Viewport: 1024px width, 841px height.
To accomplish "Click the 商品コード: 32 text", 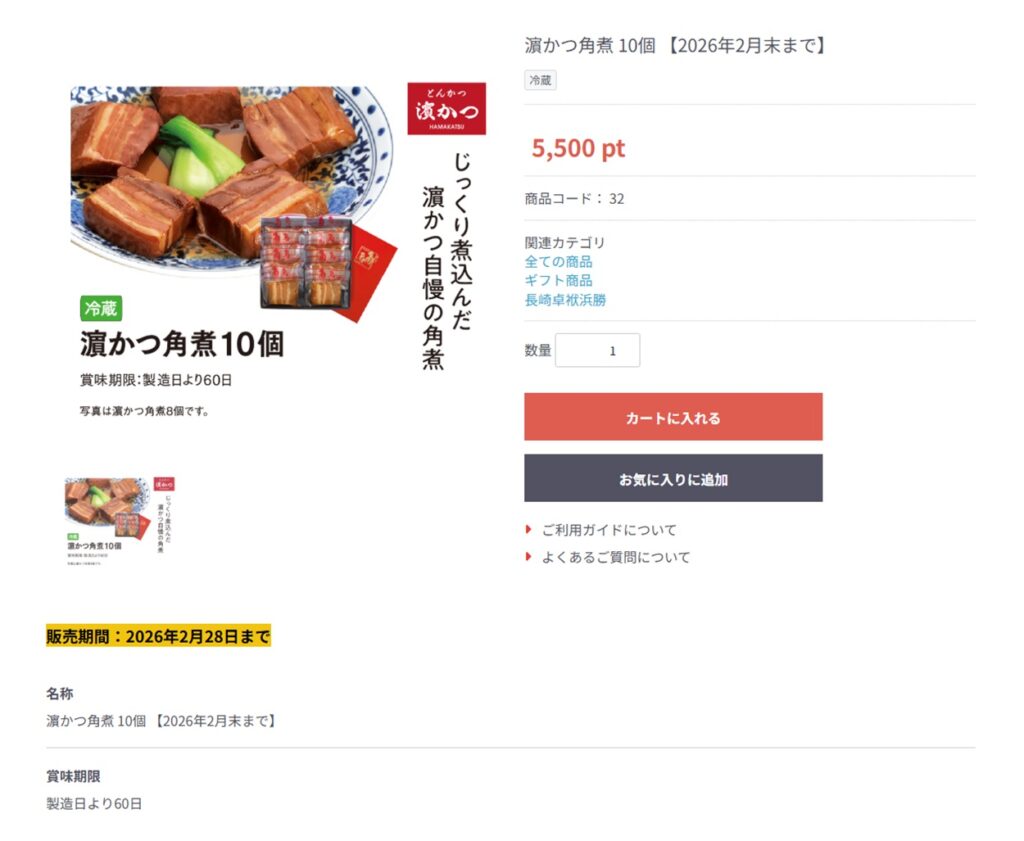I will pyautogui.click(x=574, y=198).
